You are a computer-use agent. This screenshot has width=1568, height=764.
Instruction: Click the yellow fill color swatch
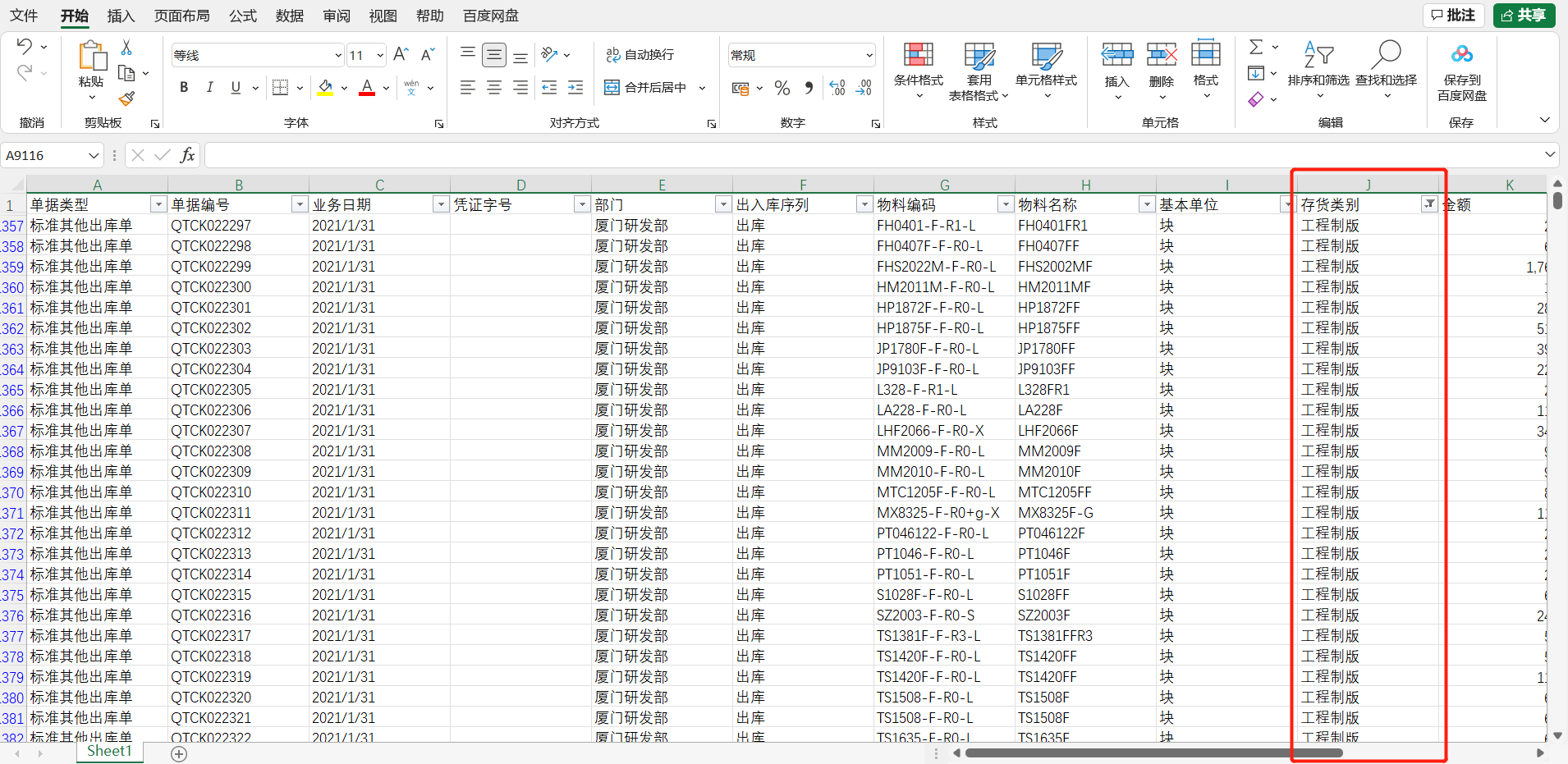point(325,88)
